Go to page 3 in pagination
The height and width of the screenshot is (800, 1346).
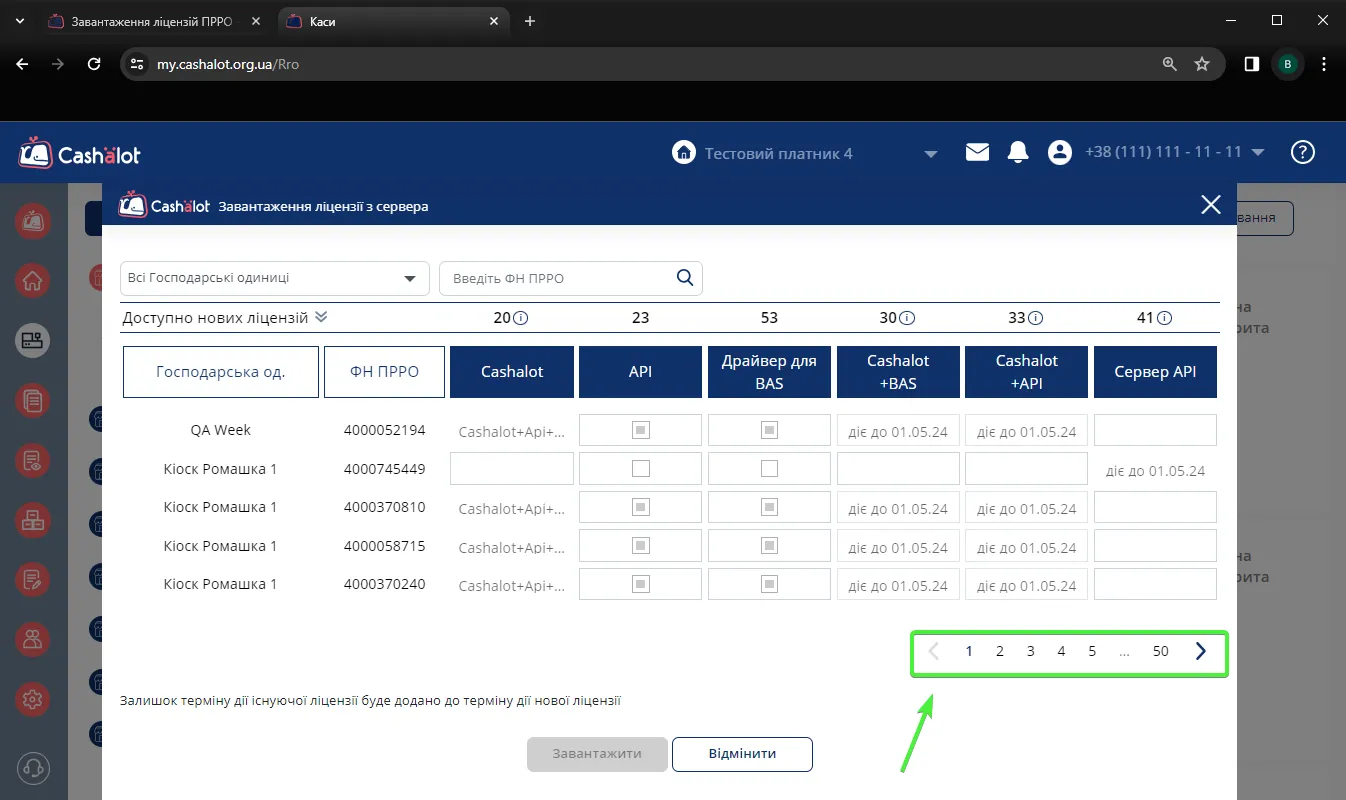point(1030,651)
